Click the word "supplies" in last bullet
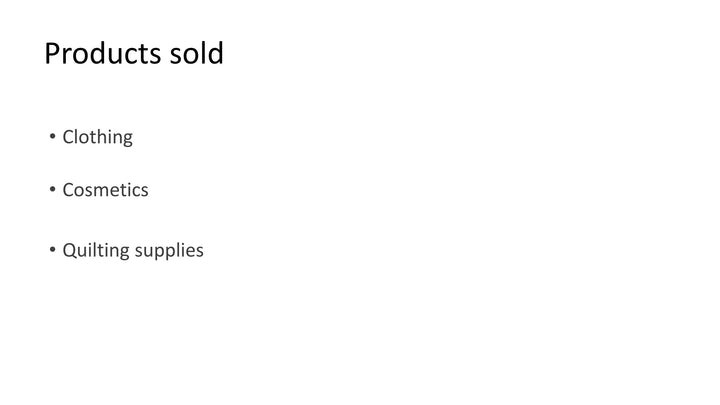The image size is (720, 405). pyautogui.click(x=169, y=251)
